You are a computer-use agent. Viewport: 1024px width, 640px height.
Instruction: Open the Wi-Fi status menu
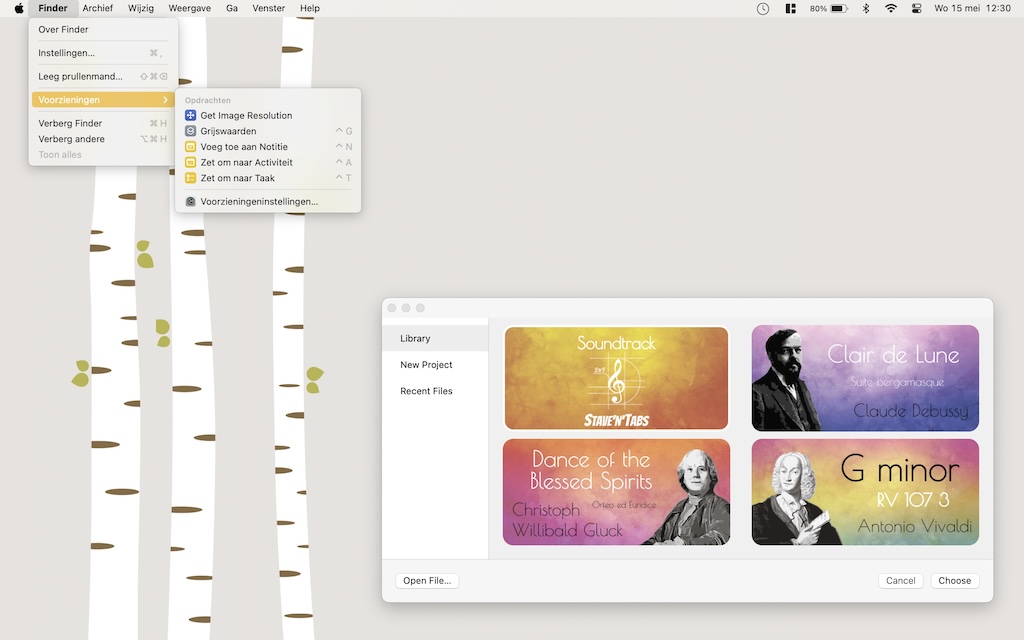tap(891, 8)
